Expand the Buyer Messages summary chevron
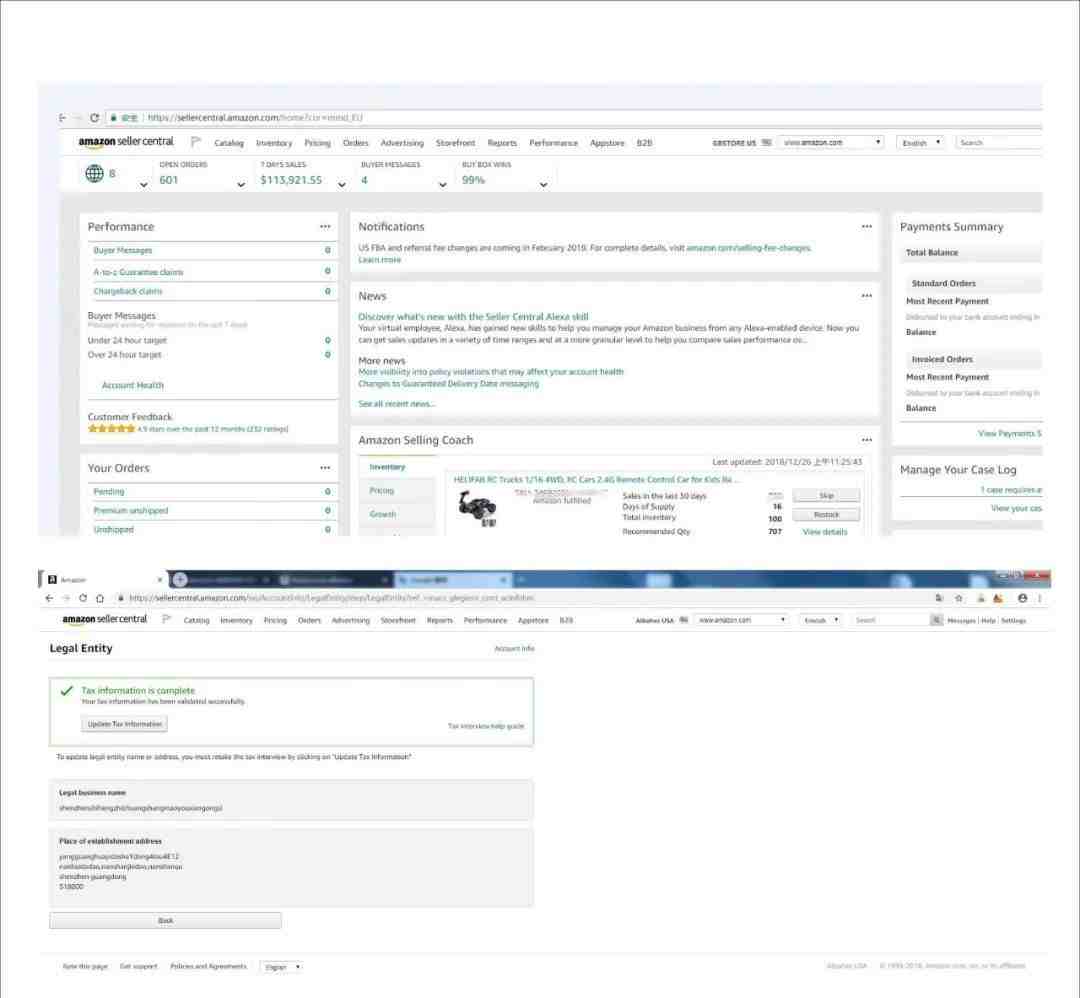Screen dimensions: 1080x998 click(442, 185)
